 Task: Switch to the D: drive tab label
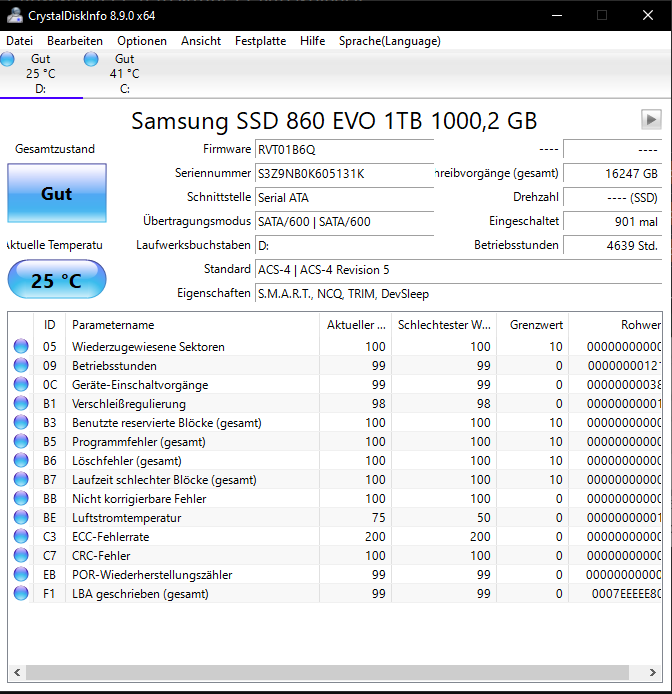coord(40,89)
